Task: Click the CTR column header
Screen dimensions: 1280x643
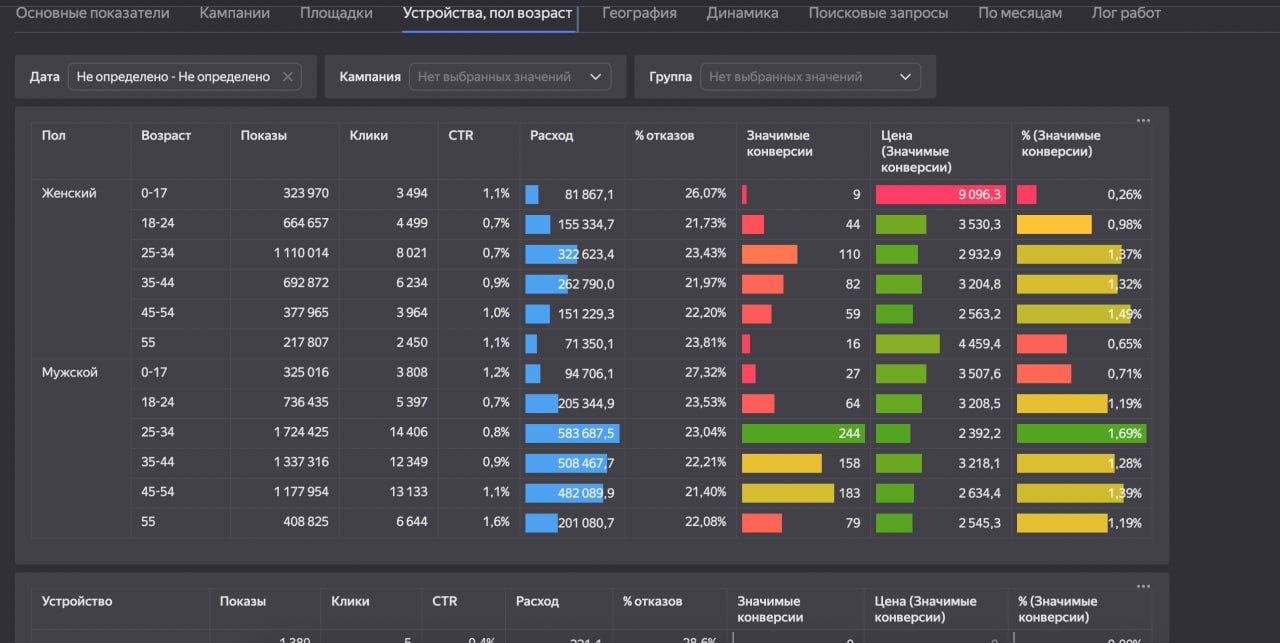Action: (460, 135)
